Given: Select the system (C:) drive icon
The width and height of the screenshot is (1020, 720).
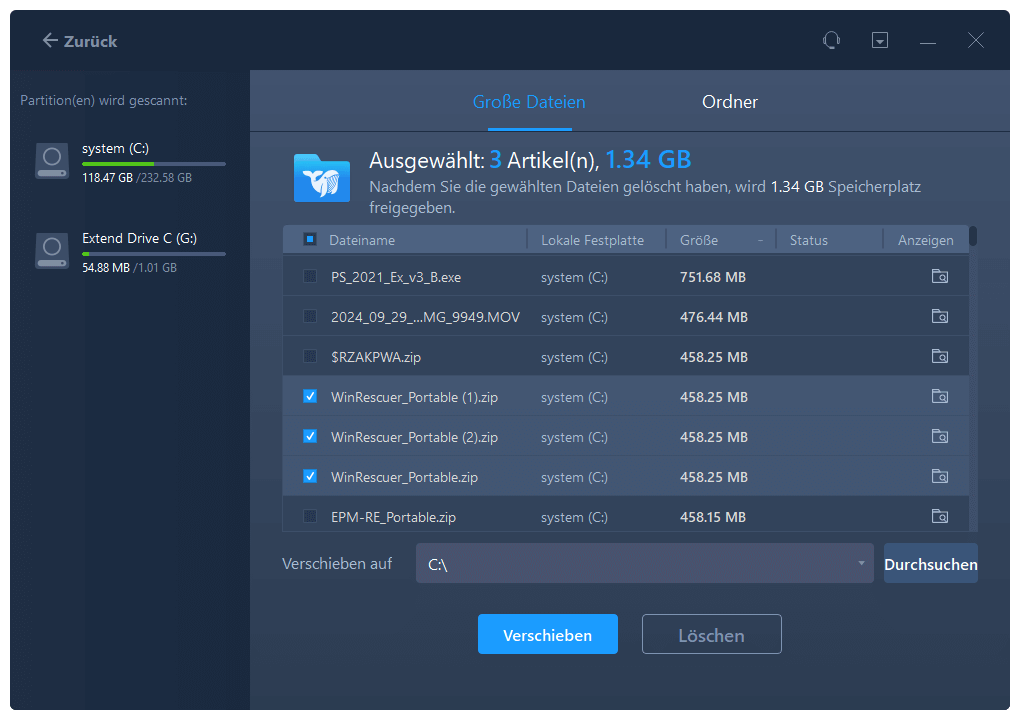Looking at the screenshot, I should tap(52, 160).
